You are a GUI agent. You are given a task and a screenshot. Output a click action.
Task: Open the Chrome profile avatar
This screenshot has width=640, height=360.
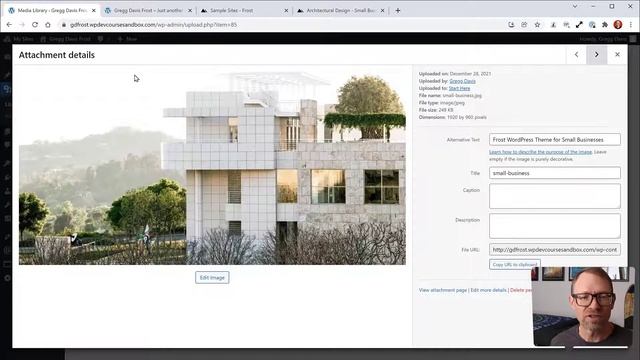pos(618,25)
